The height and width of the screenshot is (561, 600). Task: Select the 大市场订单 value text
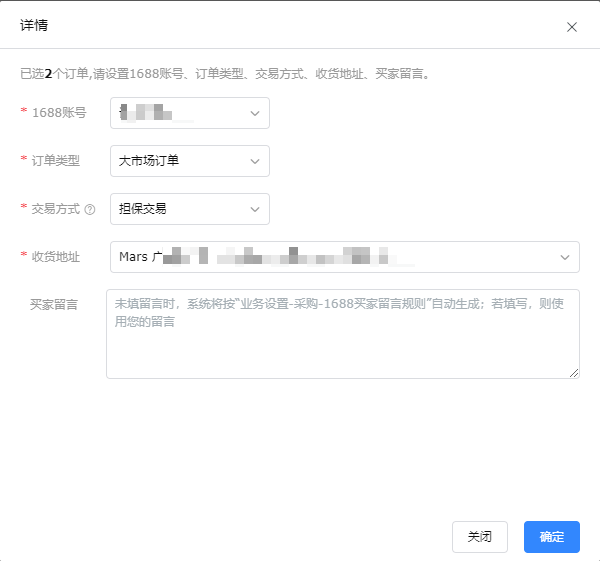click(149, 161)
